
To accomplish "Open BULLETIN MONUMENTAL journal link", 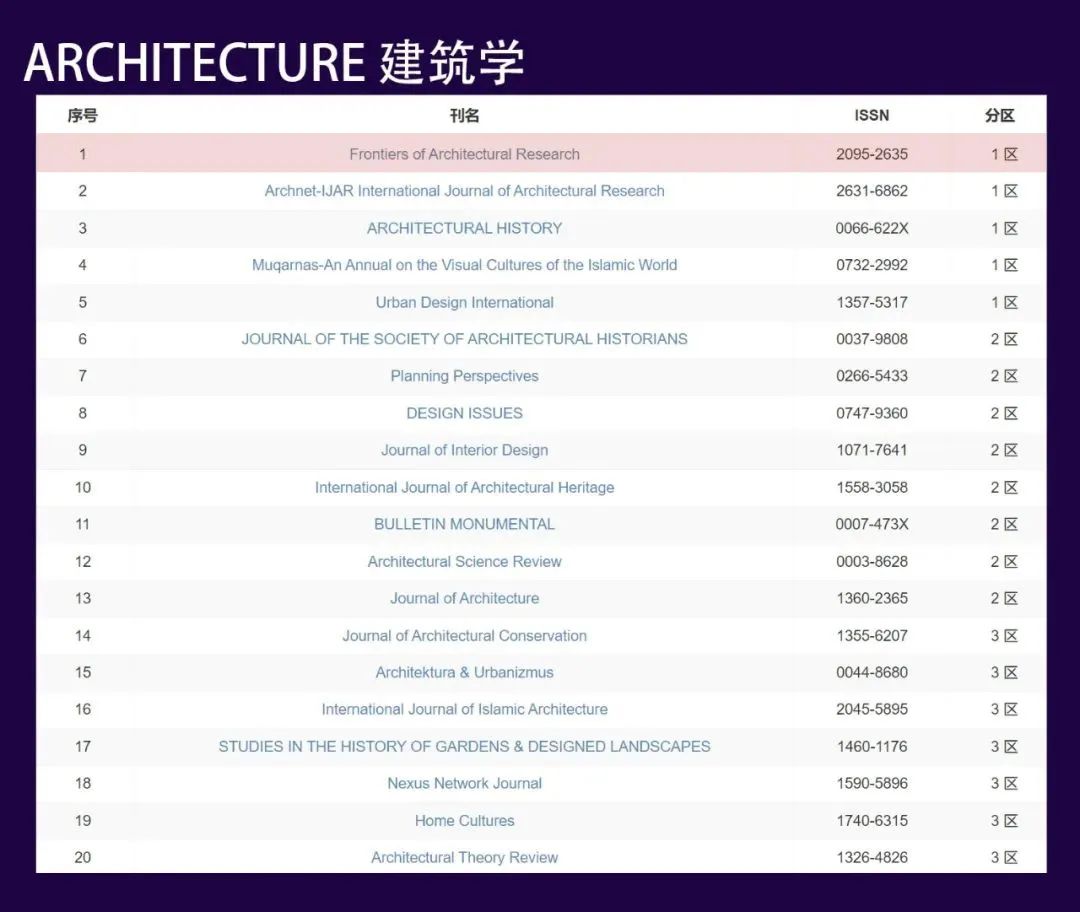I will coord(464,524).
